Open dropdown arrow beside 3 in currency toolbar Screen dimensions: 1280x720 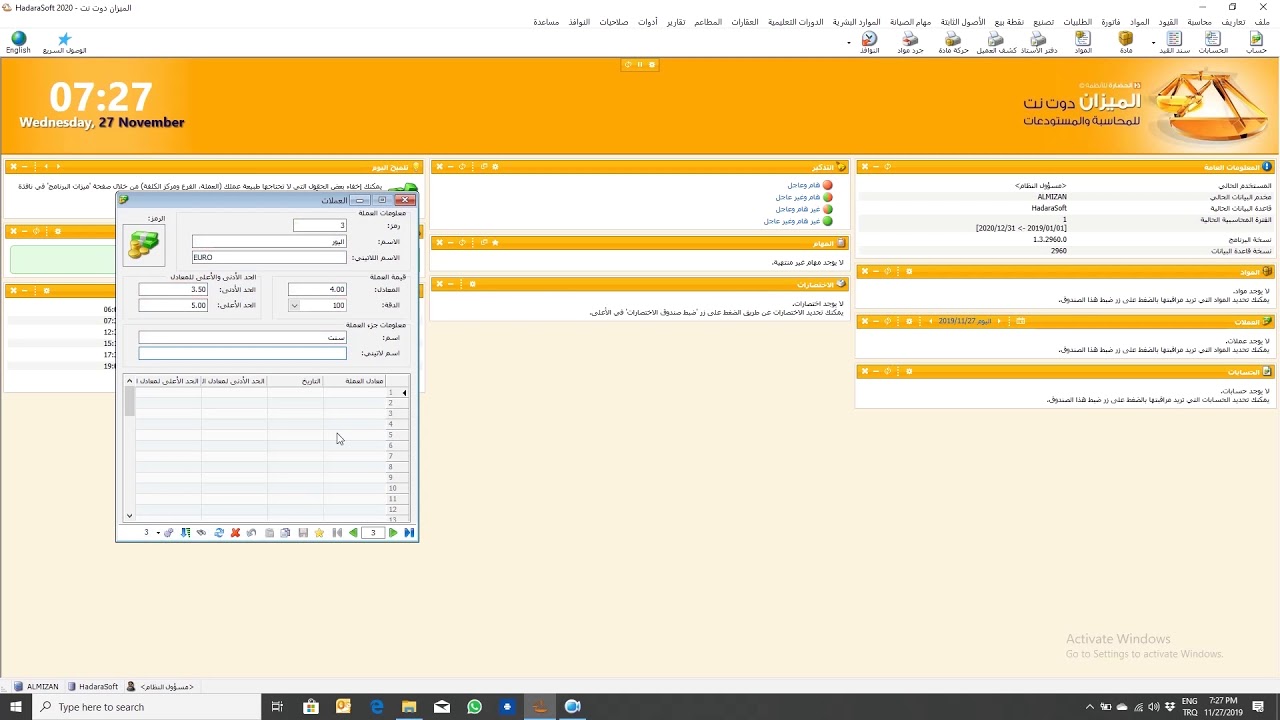[x=158, y=533]
